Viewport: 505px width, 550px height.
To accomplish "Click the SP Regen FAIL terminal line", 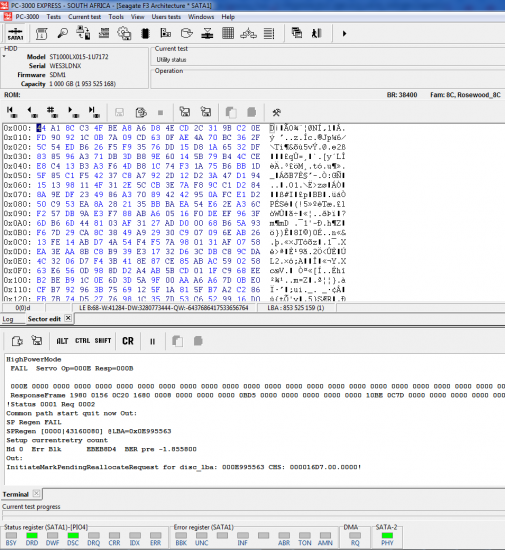I will (34, 422).
